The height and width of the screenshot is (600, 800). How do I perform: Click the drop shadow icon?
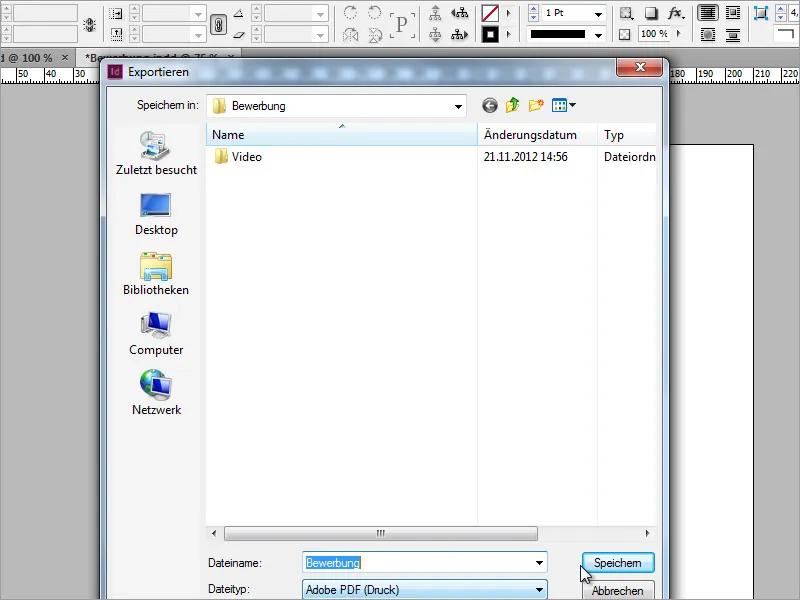click(x=651, y=13)
